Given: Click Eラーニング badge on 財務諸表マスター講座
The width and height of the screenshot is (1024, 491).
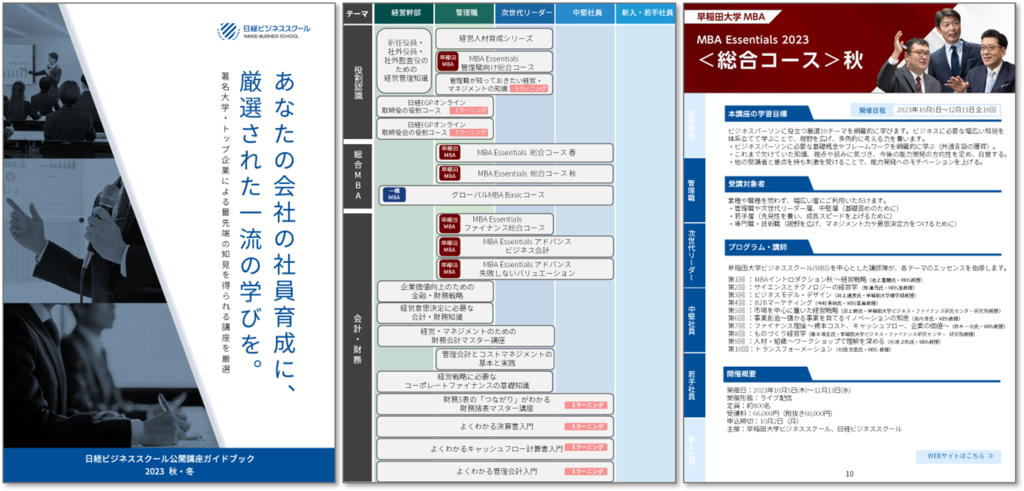Looking at the screenshot, I should 586,405.
